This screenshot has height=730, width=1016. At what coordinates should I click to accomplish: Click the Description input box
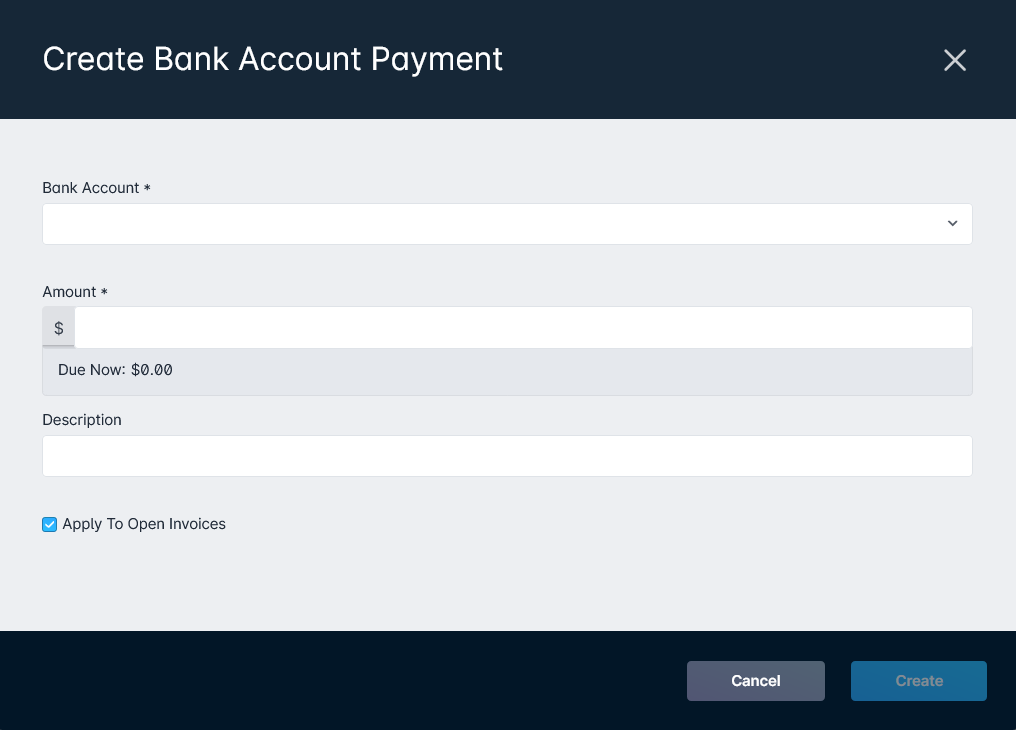pyautogui.click(x=507, y=455)
